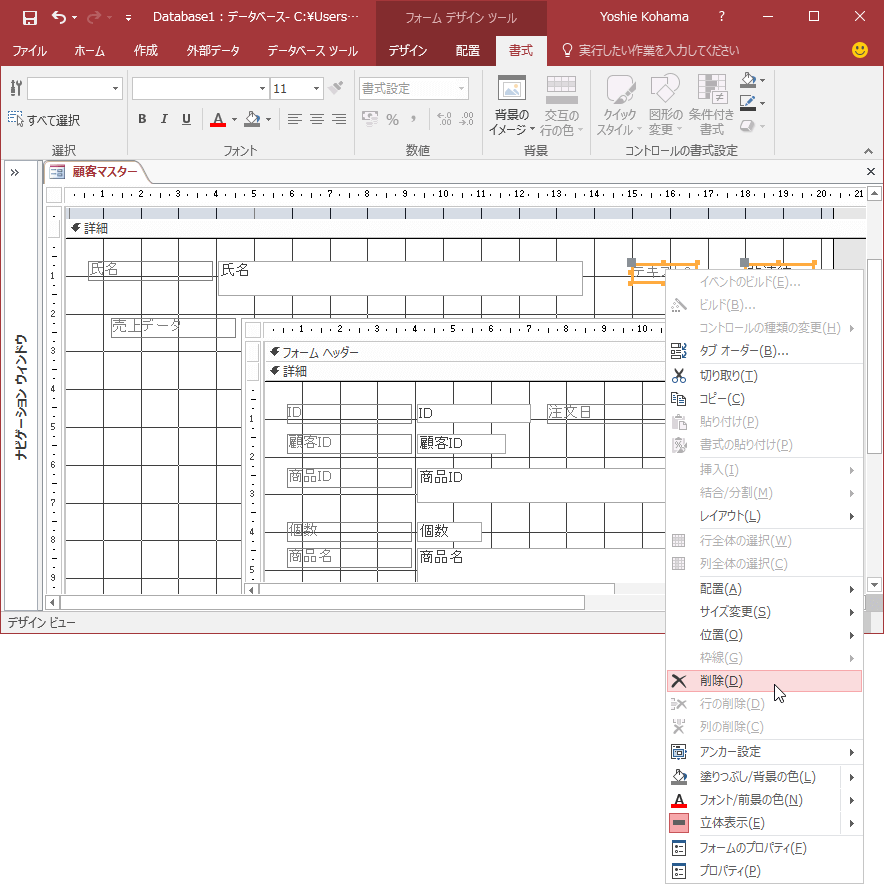Screen dimensions: 884x884
Task: Click the Format Painter brush icon
Action: [336, 87]
